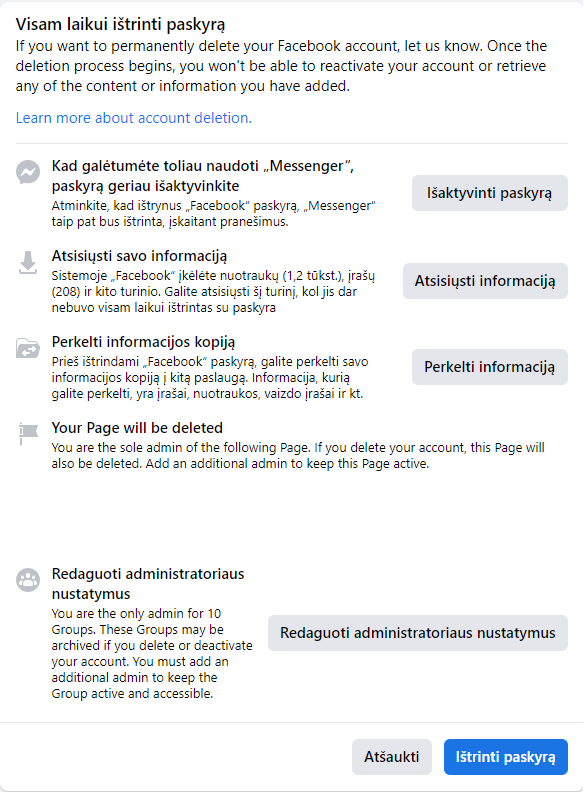Click the Redaguoti administratoriaus nustatymus heading text

[148, 584]
